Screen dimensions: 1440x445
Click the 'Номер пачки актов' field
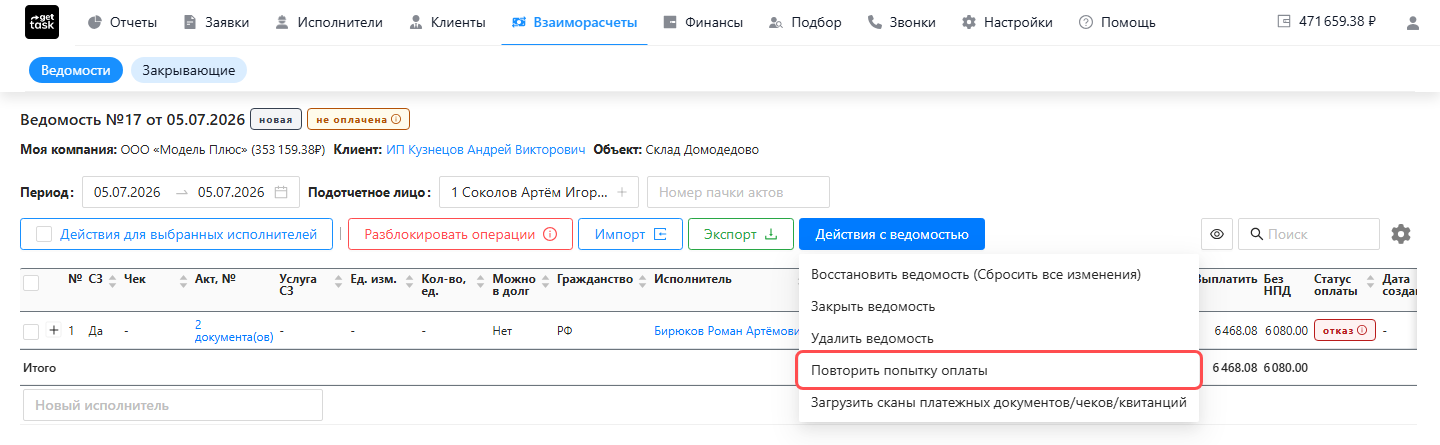pyautogui.click(x=738, y=192)
